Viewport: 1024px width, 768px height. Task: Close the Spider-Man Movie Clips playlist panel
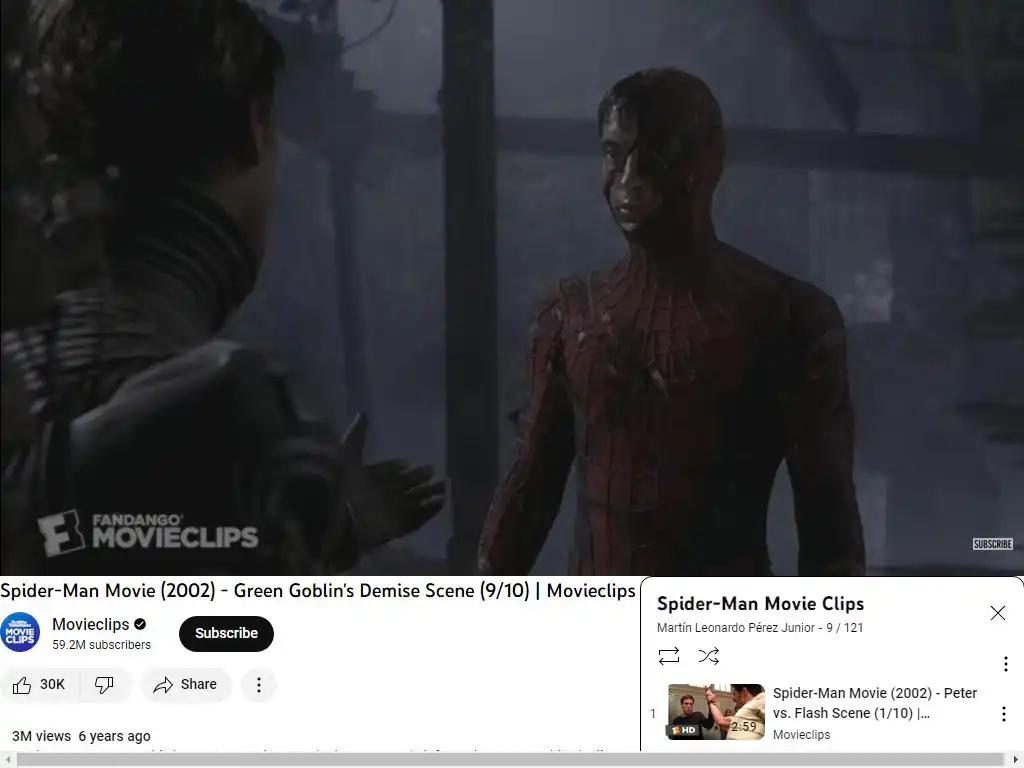[x=997, y=613]
